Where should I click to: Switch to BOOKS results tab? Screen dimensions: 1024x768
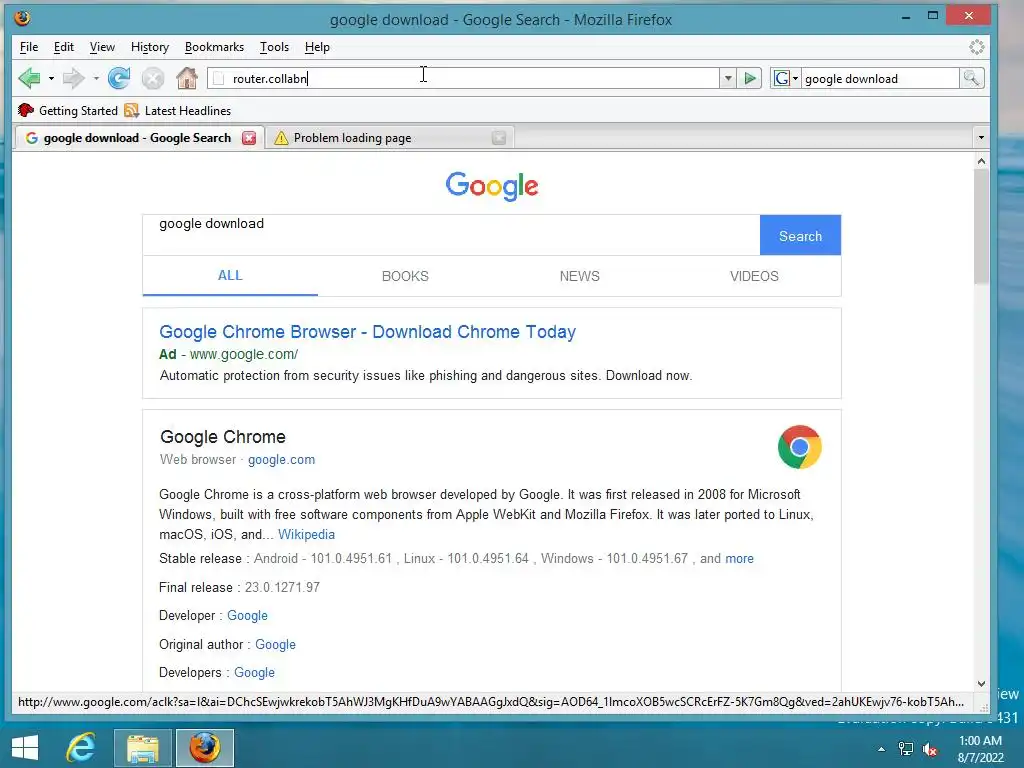[405, 276]
